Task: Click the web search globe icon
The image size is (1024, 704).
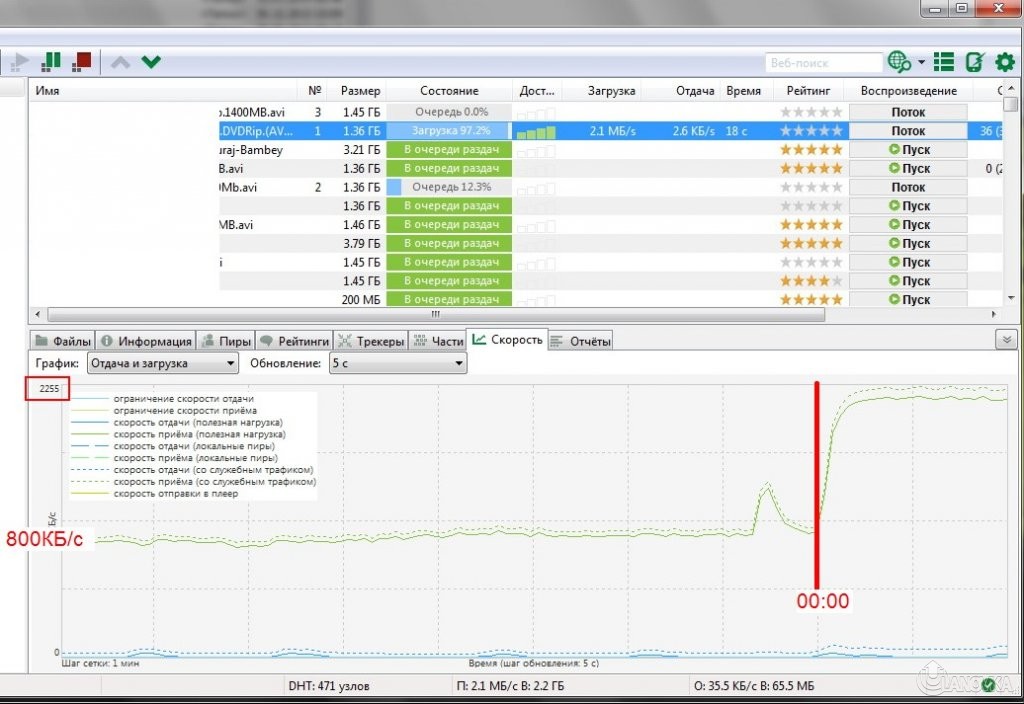Action: pos(898,62)
